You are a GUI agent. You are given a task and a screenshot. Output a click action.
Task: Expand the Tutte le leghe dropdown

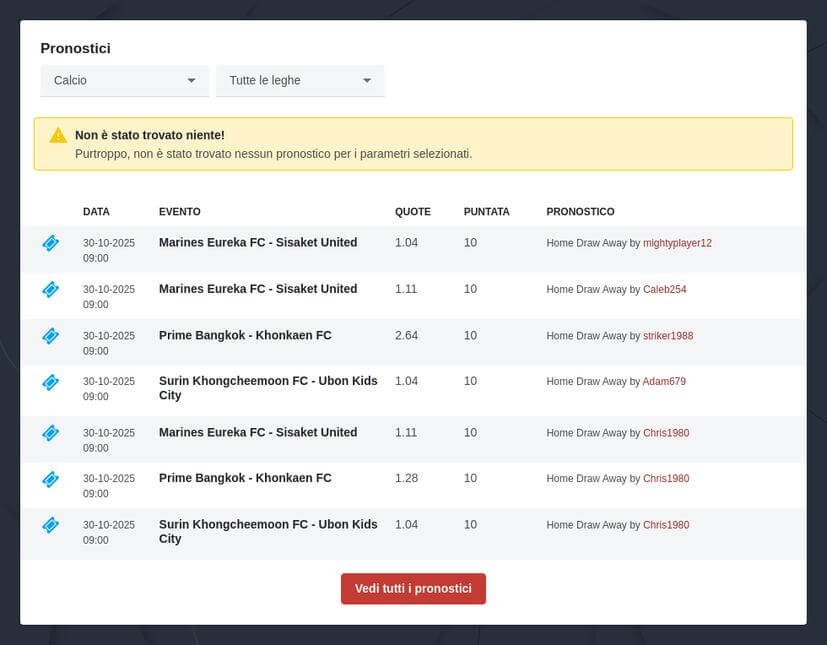299,80
